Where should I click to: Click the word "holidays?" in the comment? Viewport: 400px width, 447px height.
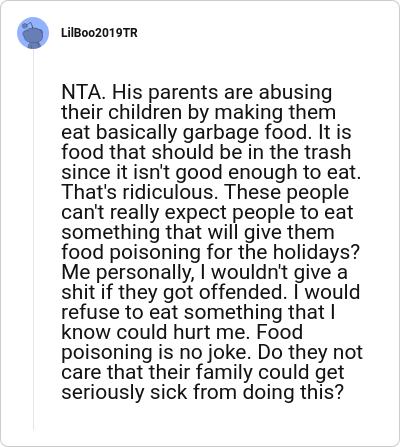[x=317, y=253]
